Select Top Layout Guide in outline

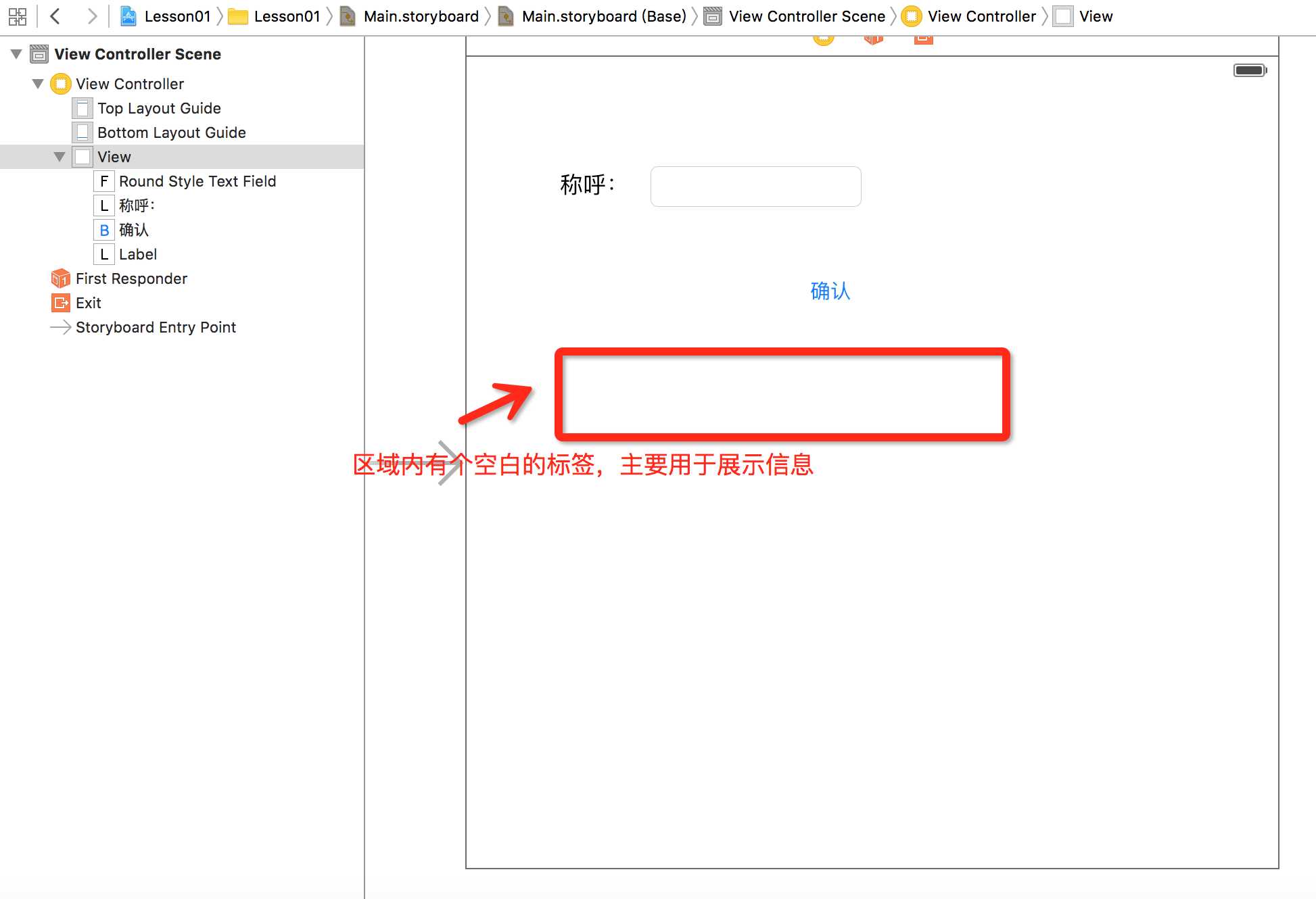click(159, 108)
